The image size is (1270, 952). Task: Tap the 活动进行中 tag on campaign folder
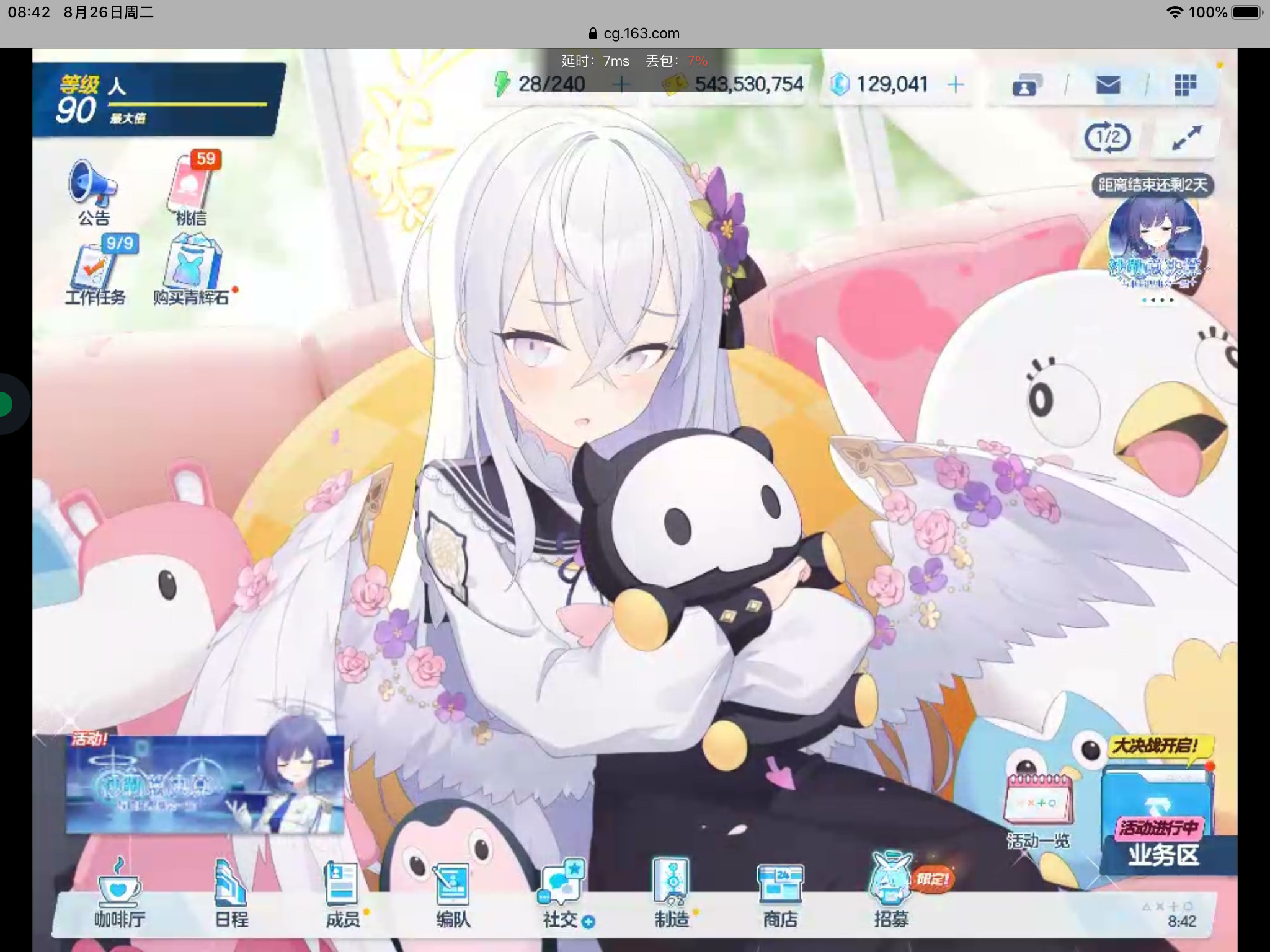point(1158,828)
